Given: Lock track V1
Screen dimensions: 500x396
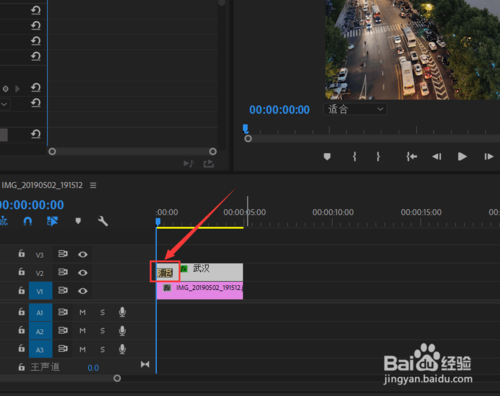Looking at the screenshot, I should [21, 290].
